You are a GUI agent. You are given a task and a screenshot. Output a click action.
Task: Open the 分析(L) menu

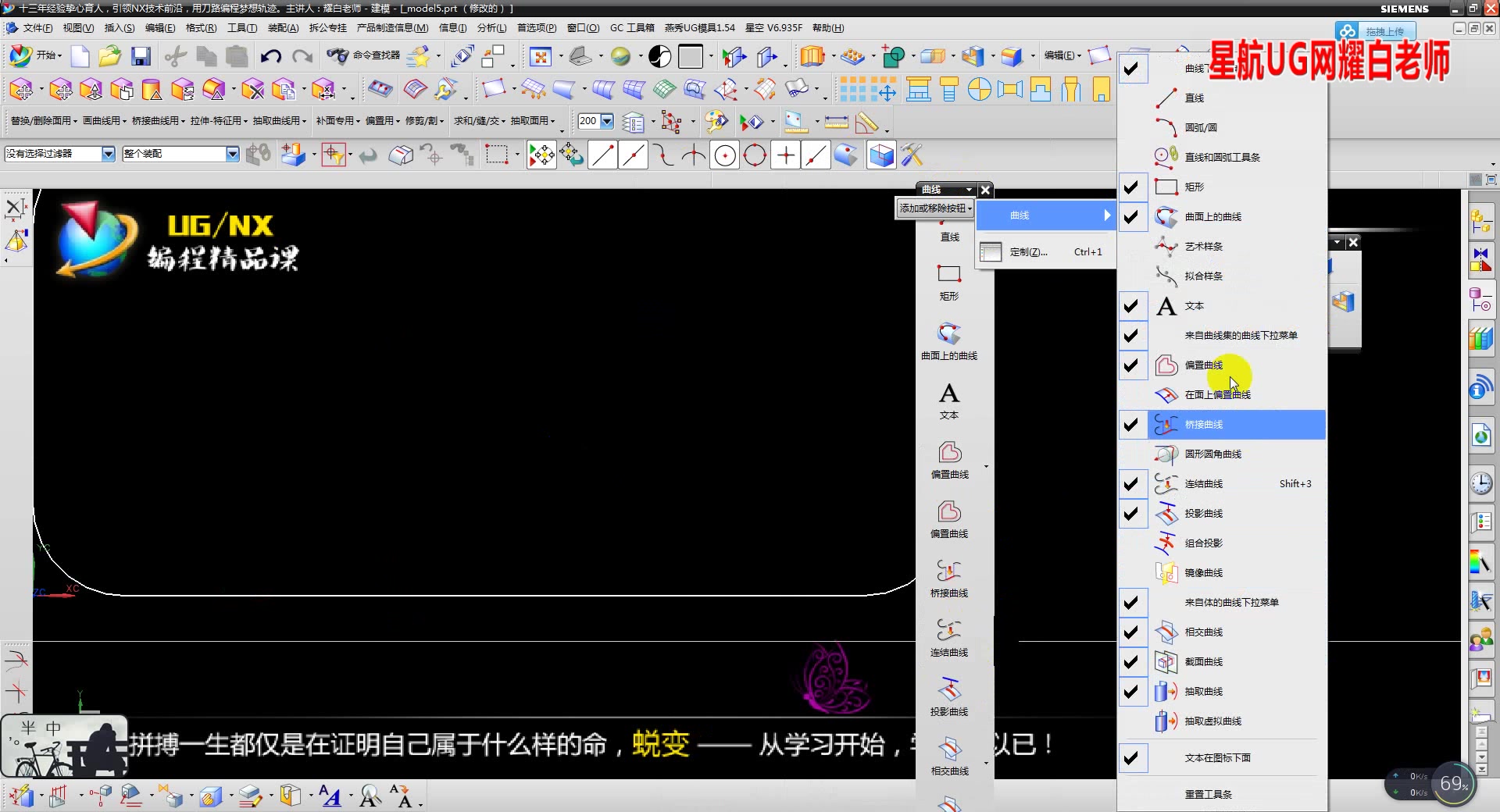click(491, 27)
